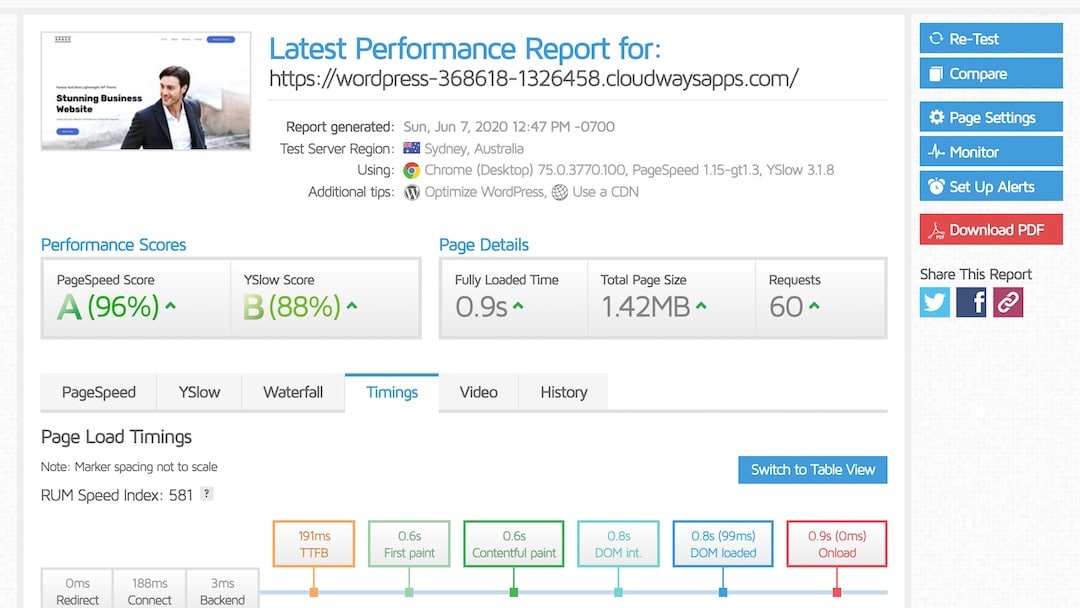Copy report link using chain icon
Image resolution: width=1080 pixels, height=608 pixels.
1008,302
